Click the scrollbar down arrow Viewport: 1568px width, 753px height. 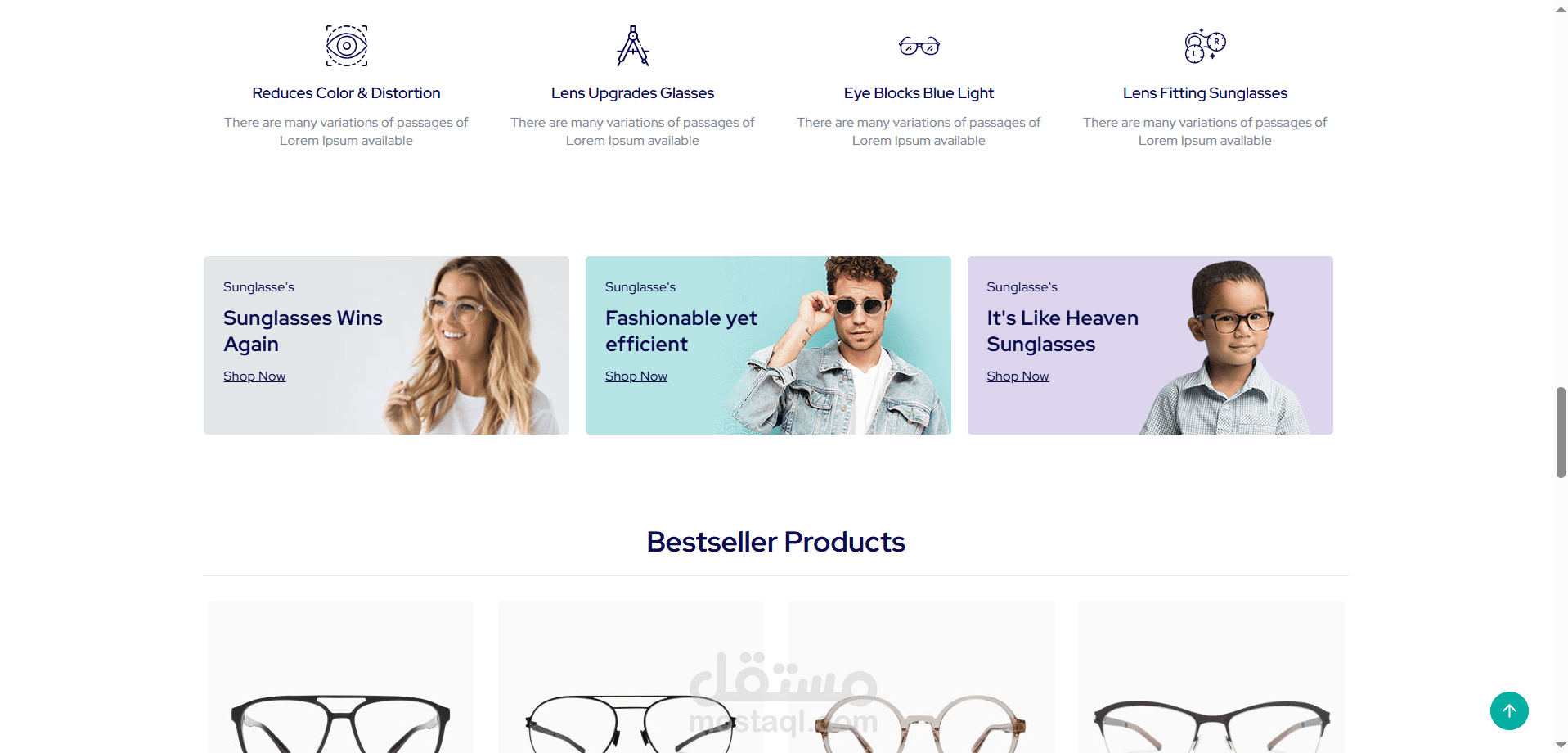[1561, 745]
